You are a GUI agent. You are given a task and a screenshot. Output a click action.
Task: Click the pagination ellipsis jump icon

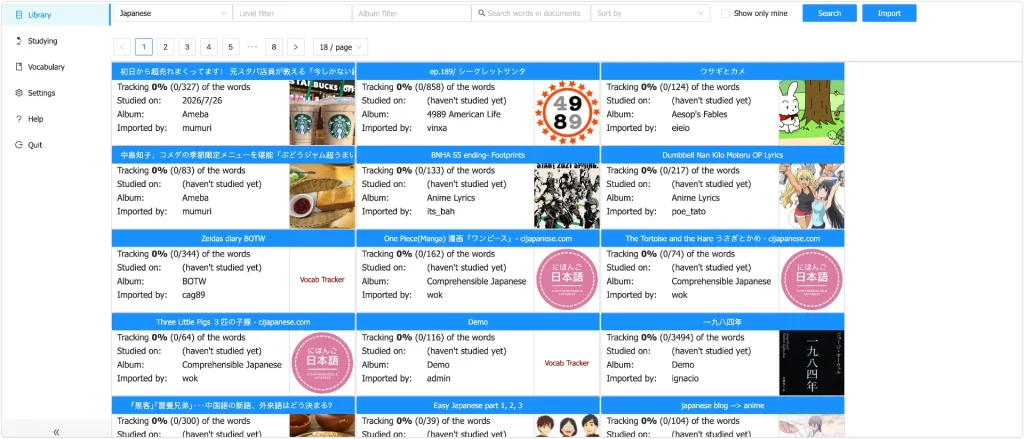click(x=252, y=47)
